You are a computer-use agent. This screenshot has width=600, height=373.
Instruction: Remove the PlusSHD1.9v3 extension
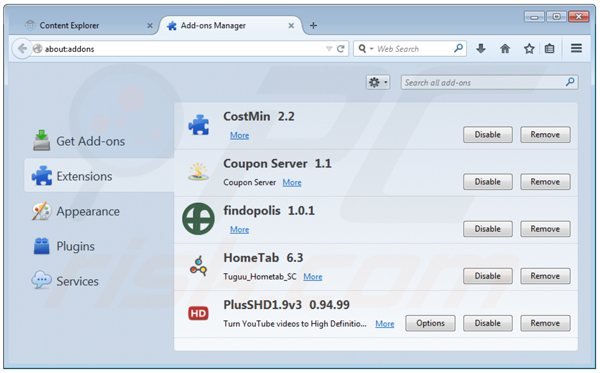coord(545,323)
